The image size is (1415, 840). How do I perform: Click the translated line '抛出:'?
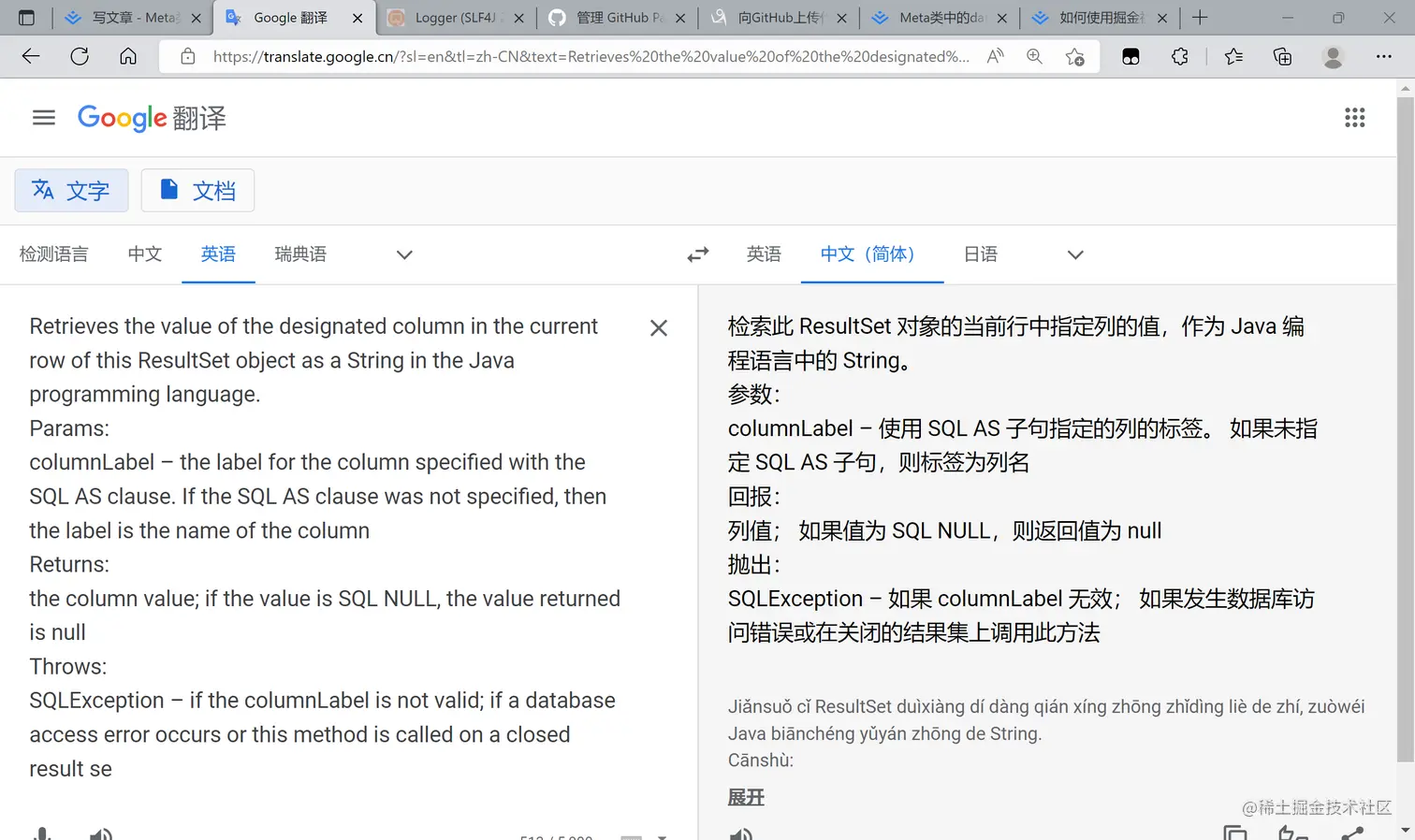click(x=753, y=565)
